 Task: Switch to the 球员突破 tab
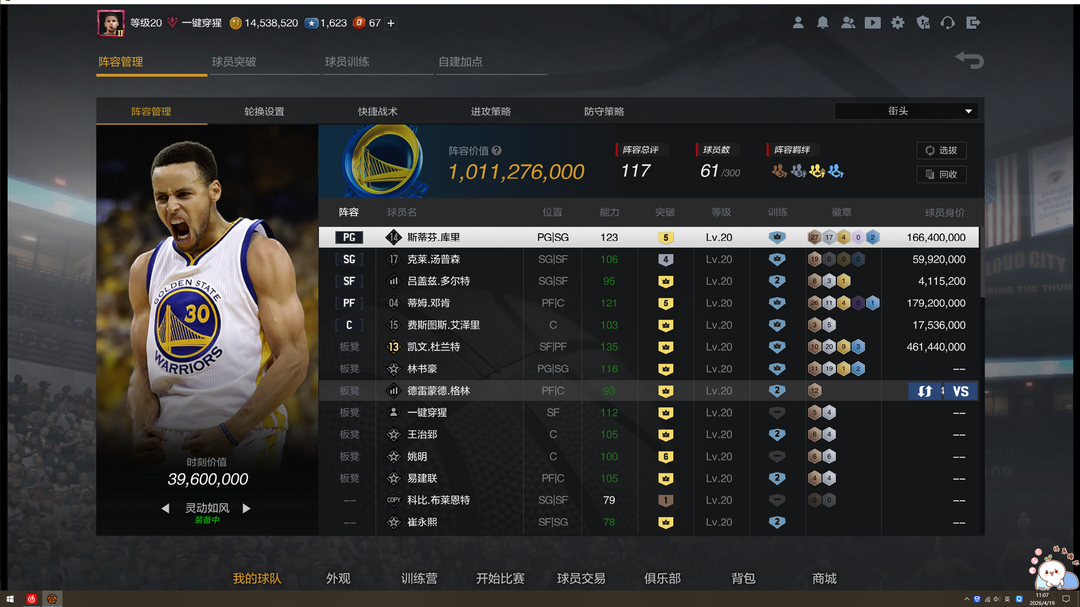tap(234, 62)
